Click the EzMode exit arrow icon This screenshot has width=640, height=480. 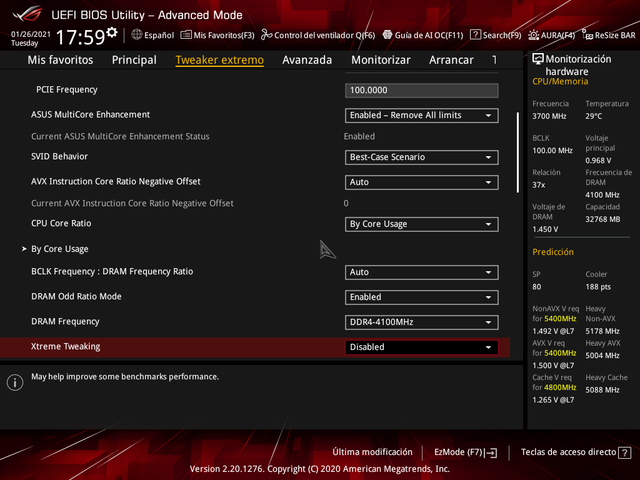tap(491, 453)
